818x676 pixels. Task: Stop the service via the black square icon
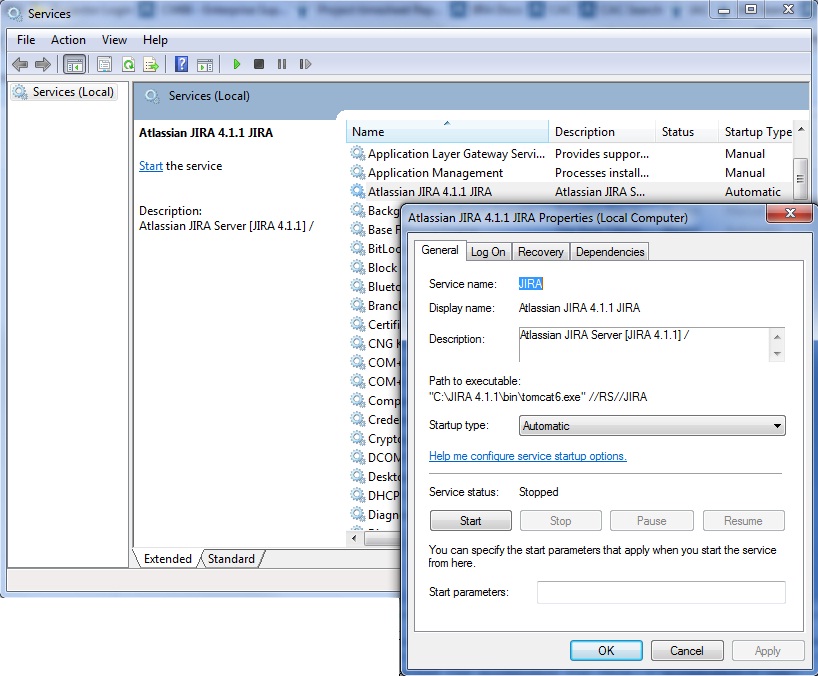[x=260, y=64]
